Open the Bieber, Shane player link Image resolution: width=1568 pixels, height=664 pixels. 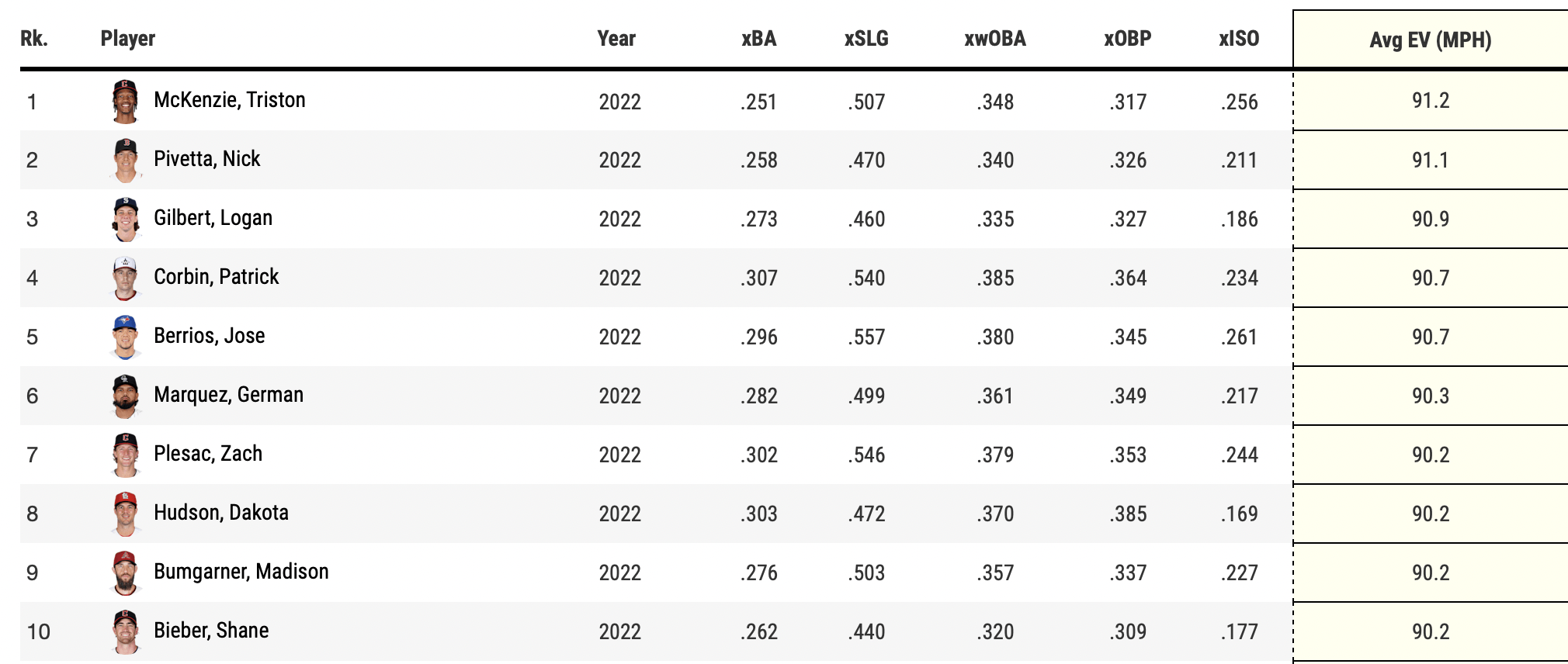[x=211, y=631]
